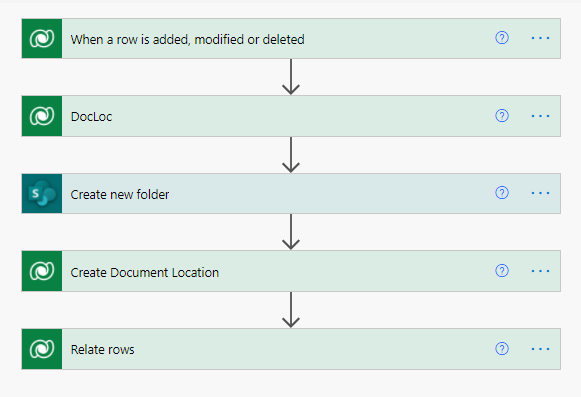Click the Dataverse icon on Relate rows
581x397 pixels.
(x=42, y=349)
